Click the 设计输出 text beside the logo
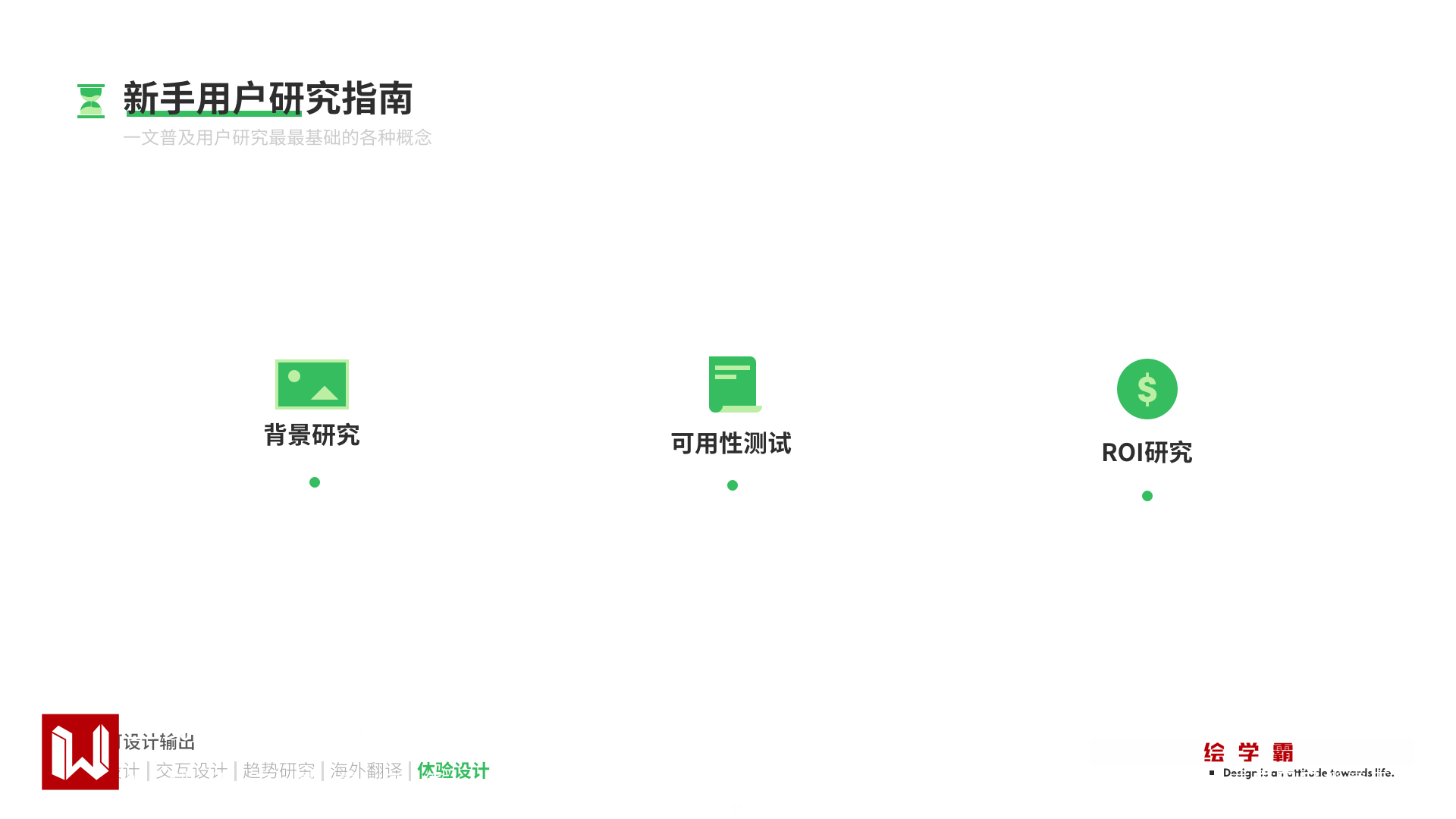This screenshot has width=1456, height=819. (158, 742)
